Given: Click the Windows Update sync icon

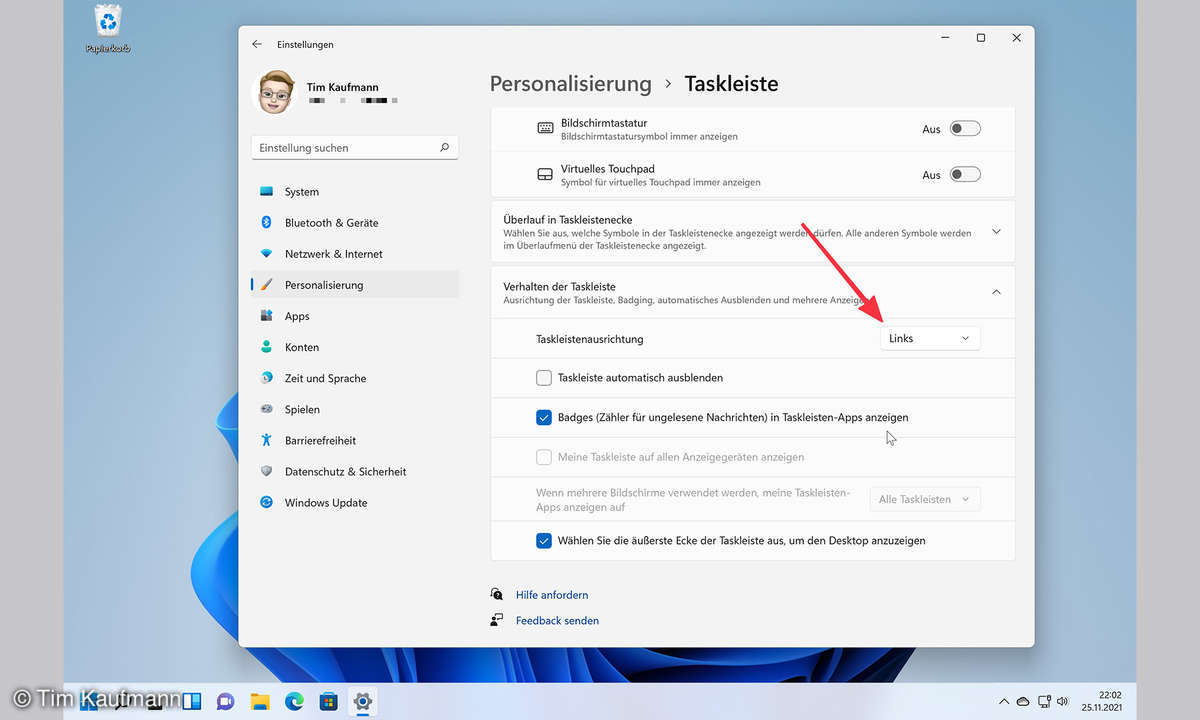Looking at the screenshot, I should tap(266, 501).
